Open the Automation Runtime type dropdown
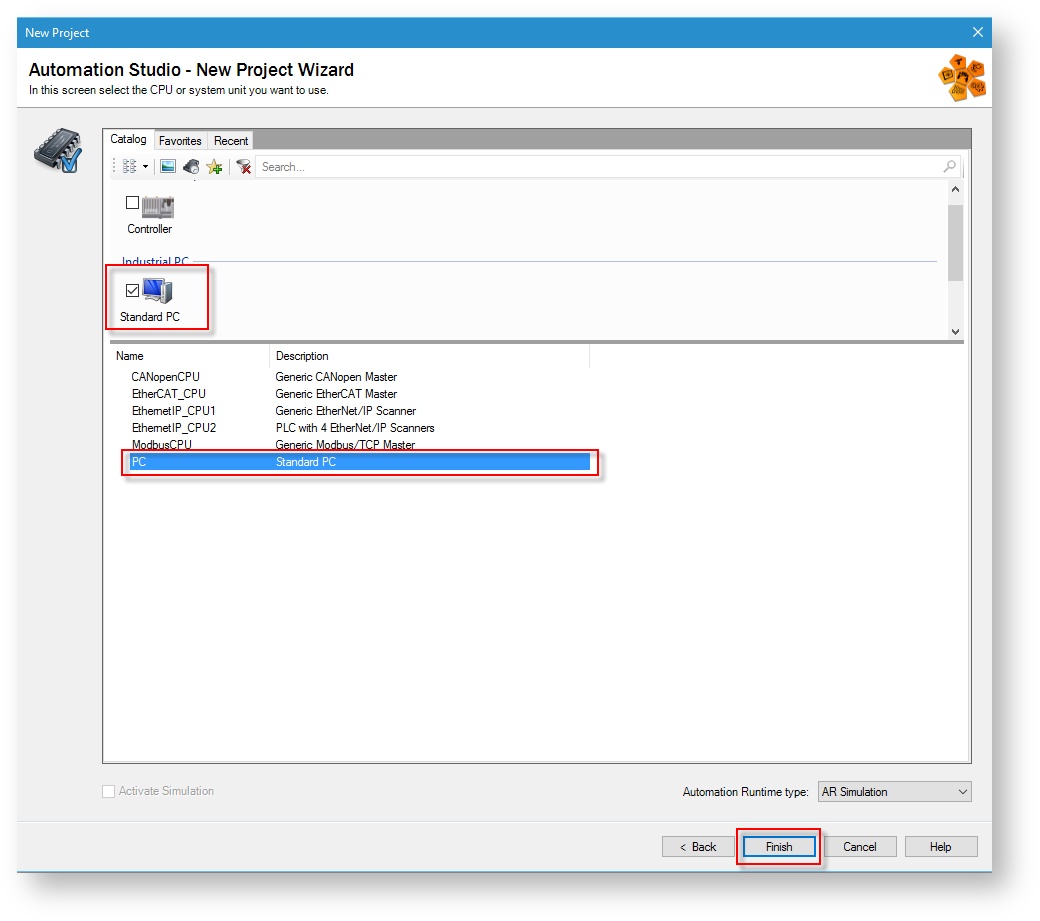The image size is (1040, 921). [894, 792]
